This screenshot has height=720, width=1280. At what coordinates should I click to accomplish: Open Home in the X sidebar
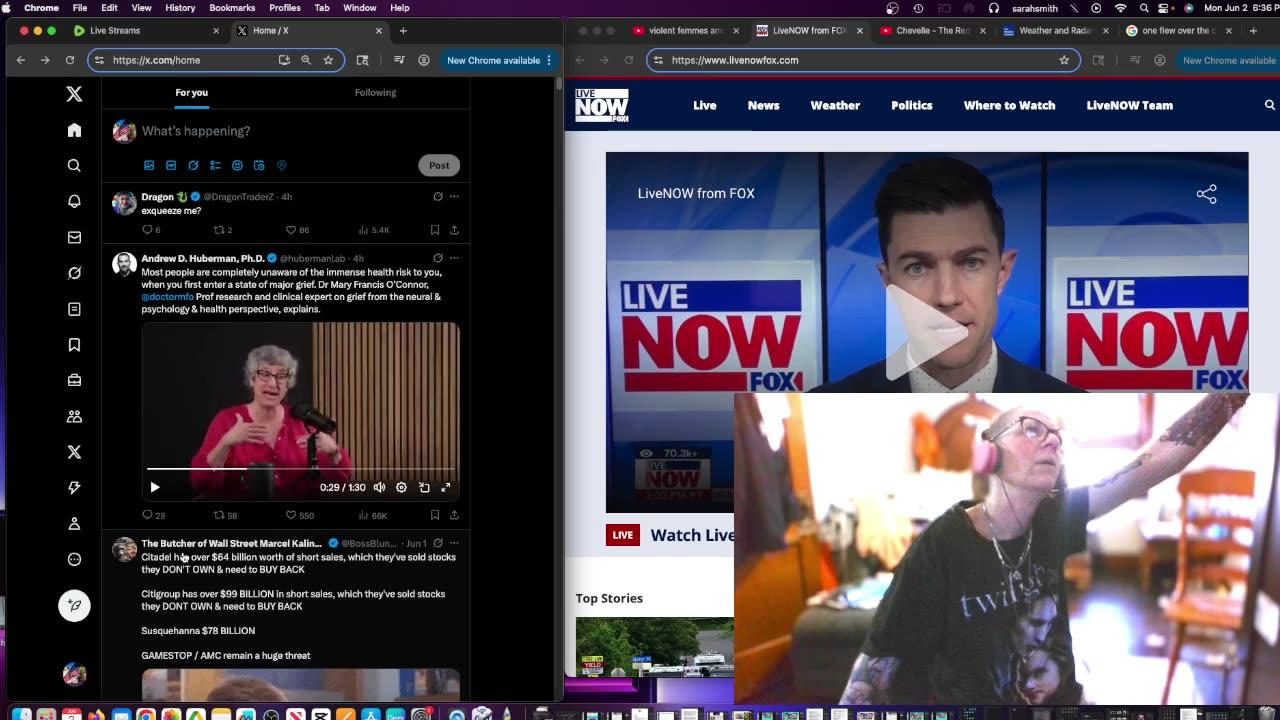pos(74,130)
